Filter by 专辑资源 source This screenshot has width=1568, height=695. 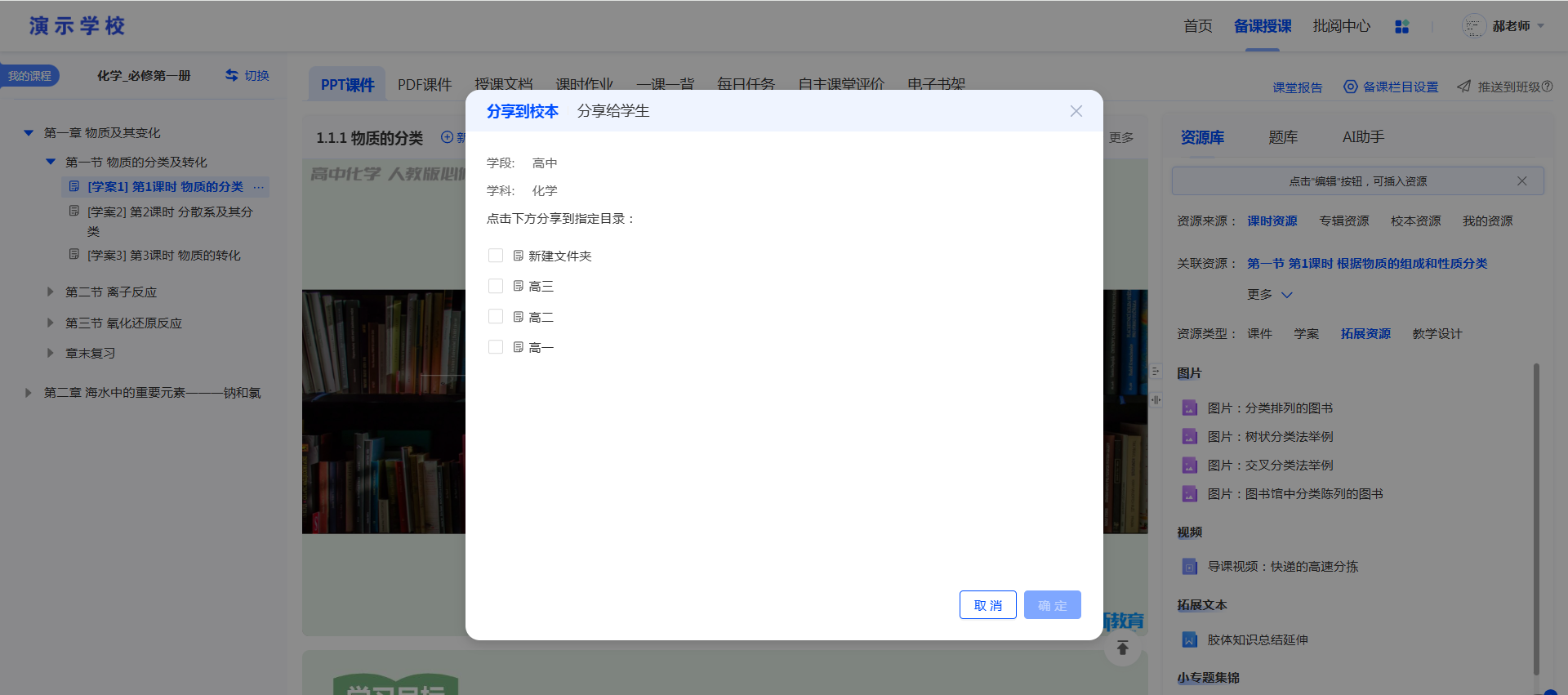1344,221
